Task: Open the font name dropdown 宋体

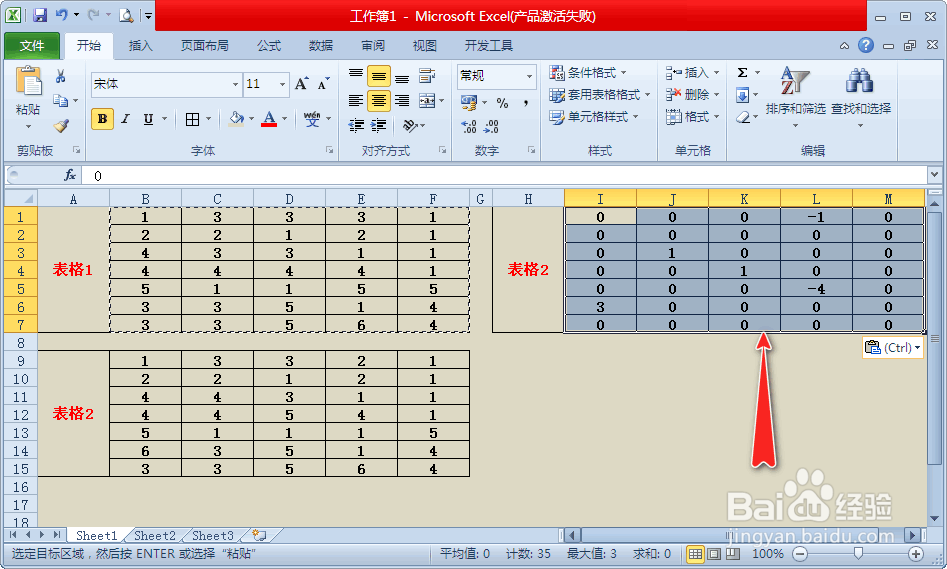Action: point(236,85)
